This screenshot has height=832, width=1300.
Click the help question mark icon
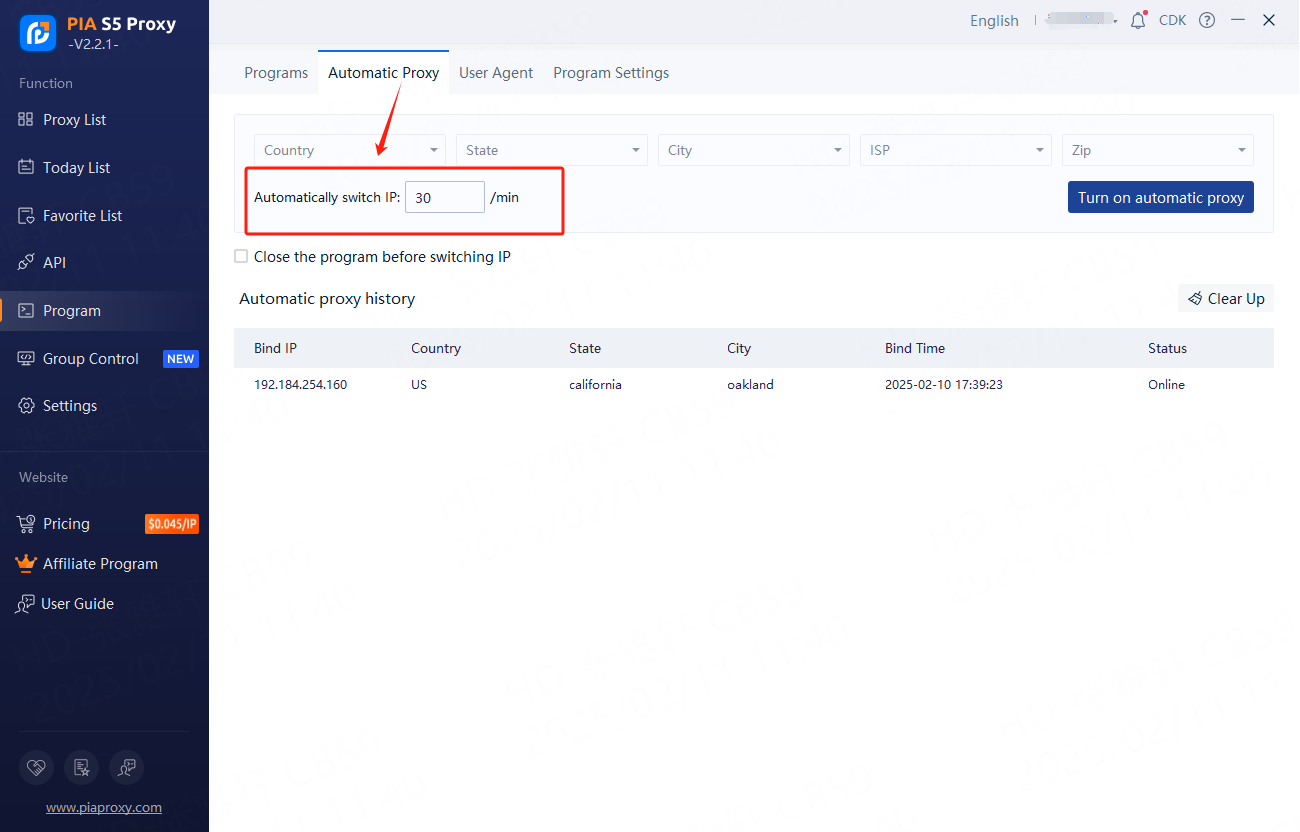[1207, 20]
